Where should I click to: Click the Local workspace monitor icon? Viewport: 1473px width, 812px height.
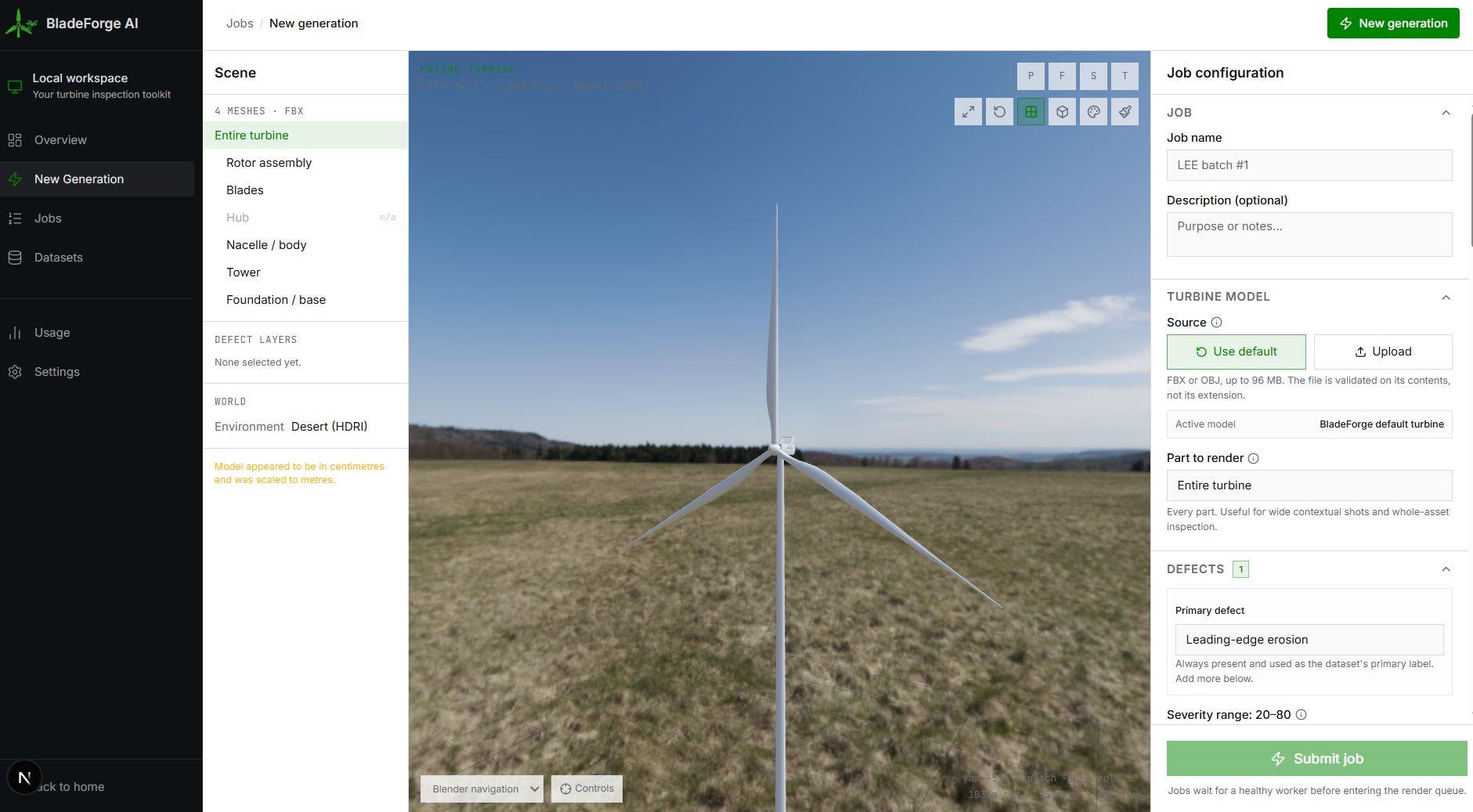[15, 86]
